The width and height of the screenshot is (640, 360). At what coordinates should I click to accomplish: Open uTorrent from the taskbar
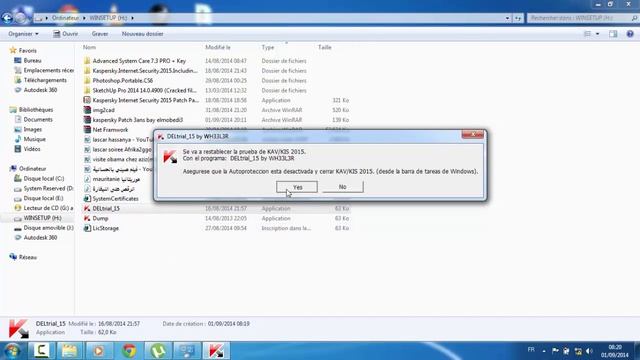158,351
